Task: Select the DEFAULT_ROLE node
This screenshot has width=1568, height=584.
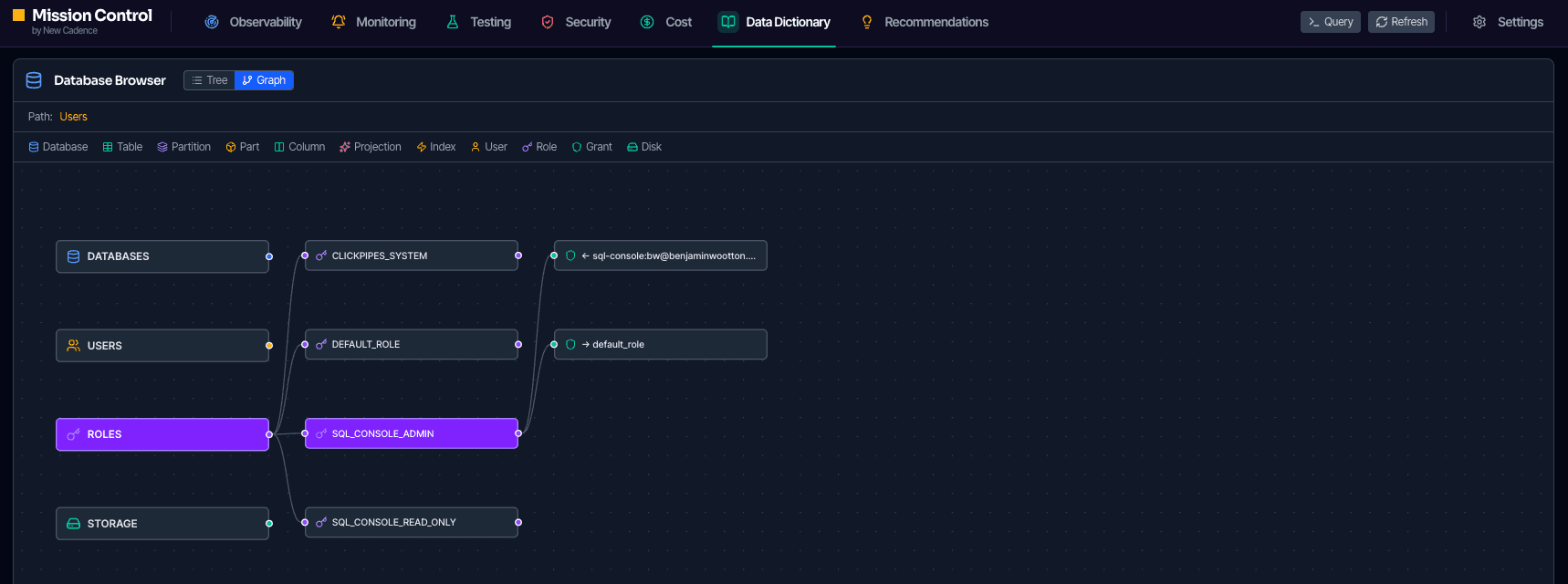Action: tap(412, 344)
